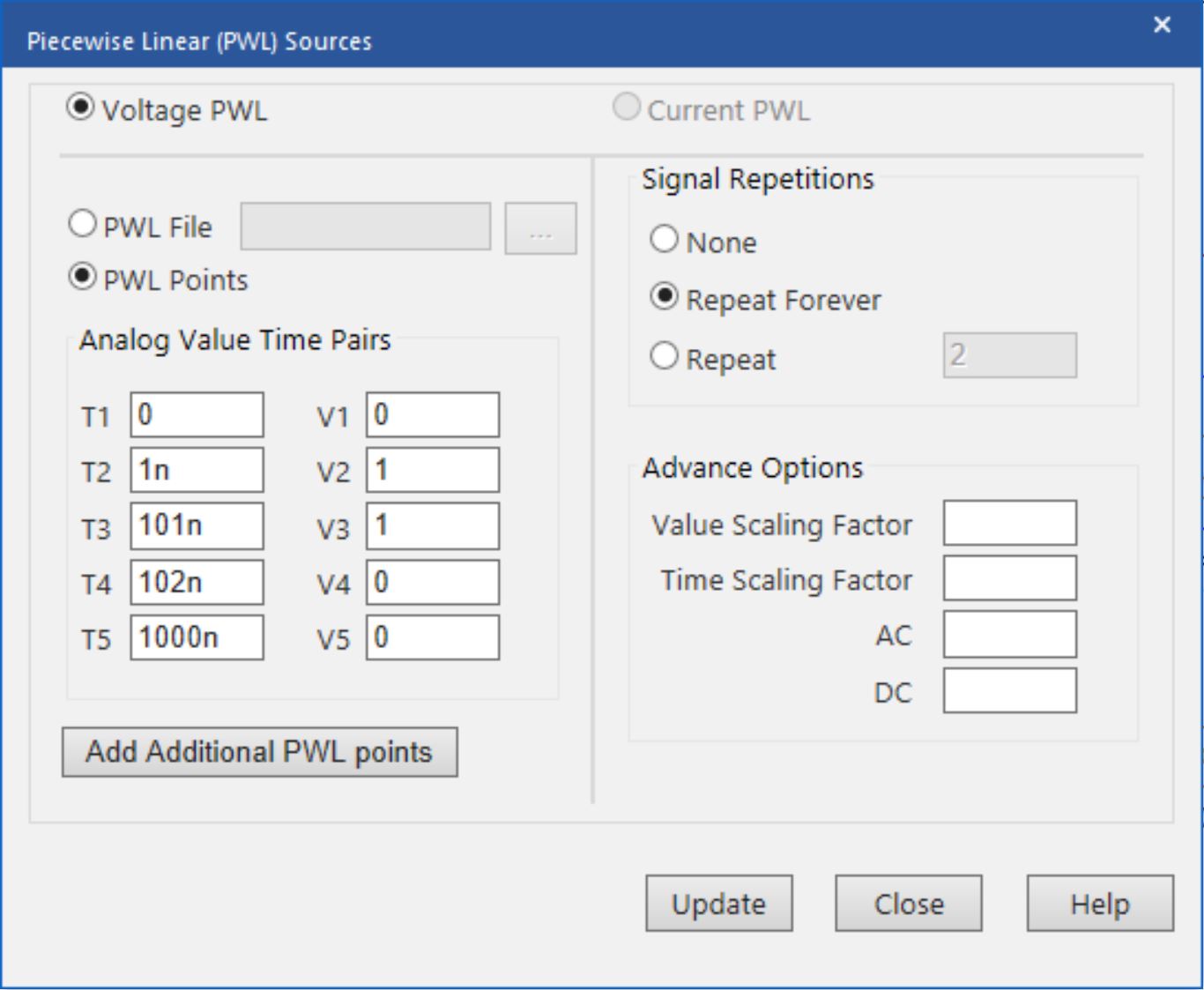The width and height of the screenshot is (1204, 990).
Task: Select the PWL Points radio button
Action: [x=82, y=278]
